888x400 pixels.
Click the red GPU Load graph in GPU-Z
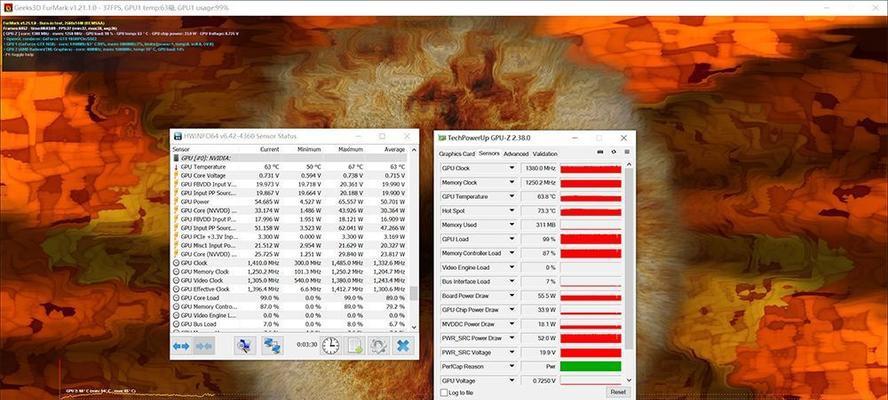tap(591, 239)
